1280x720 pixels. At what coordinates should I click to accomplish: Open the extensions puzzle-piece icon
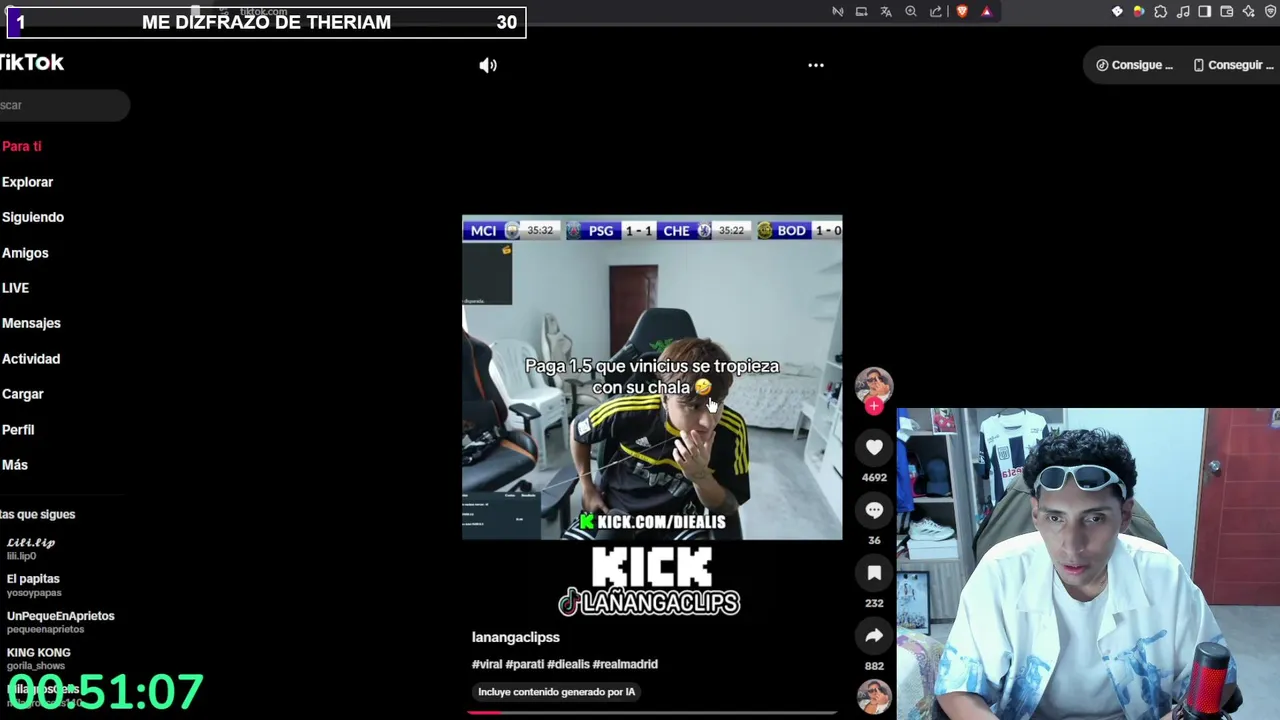click(x=1160, y=12)
